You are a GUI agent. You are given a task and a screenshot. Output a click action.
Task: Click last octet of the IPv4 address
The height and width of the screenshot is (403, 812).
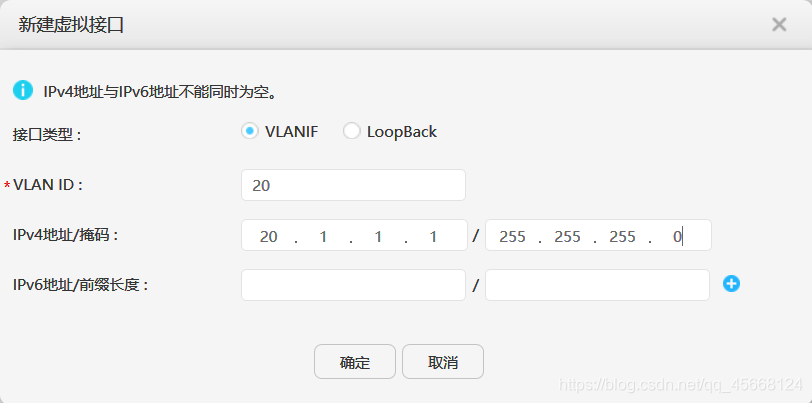(433, 237)
